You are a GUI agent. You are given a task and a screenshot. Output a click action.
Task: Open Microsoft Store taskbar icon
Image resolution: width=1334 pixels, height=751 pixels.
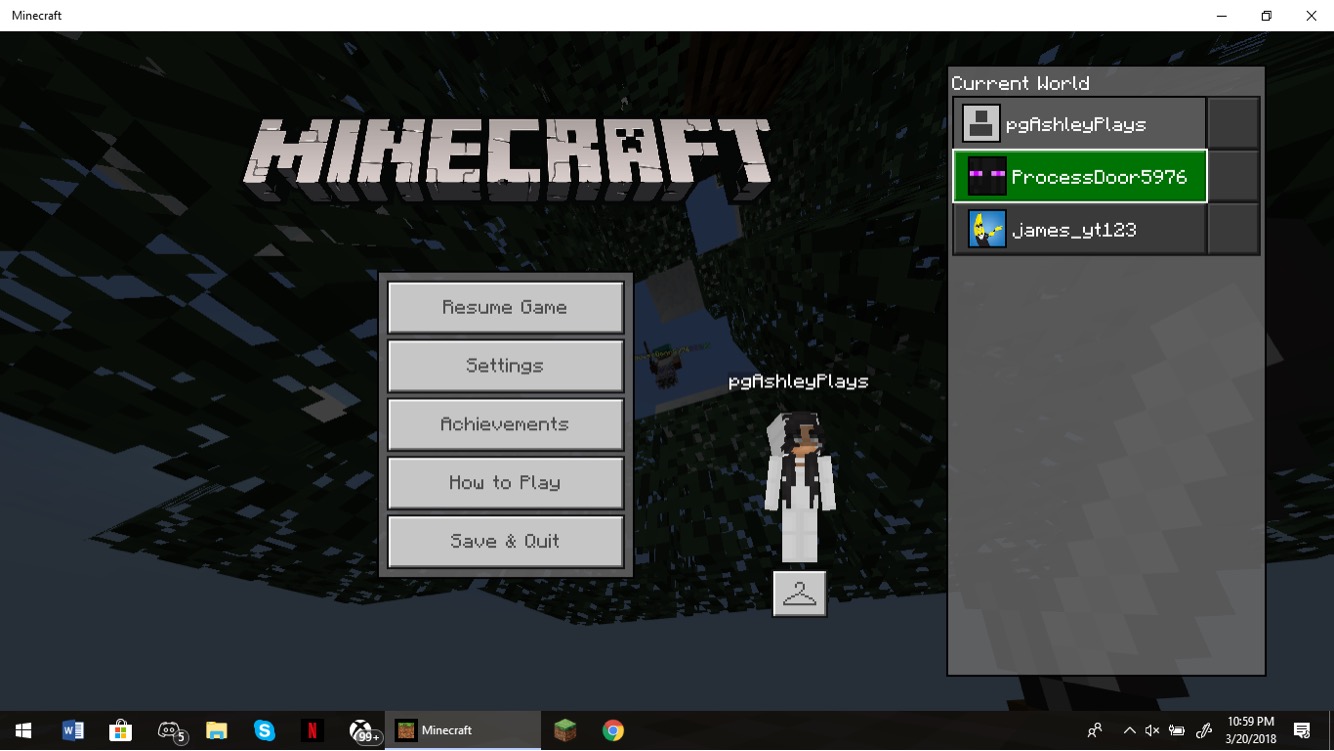pos(120,731)
